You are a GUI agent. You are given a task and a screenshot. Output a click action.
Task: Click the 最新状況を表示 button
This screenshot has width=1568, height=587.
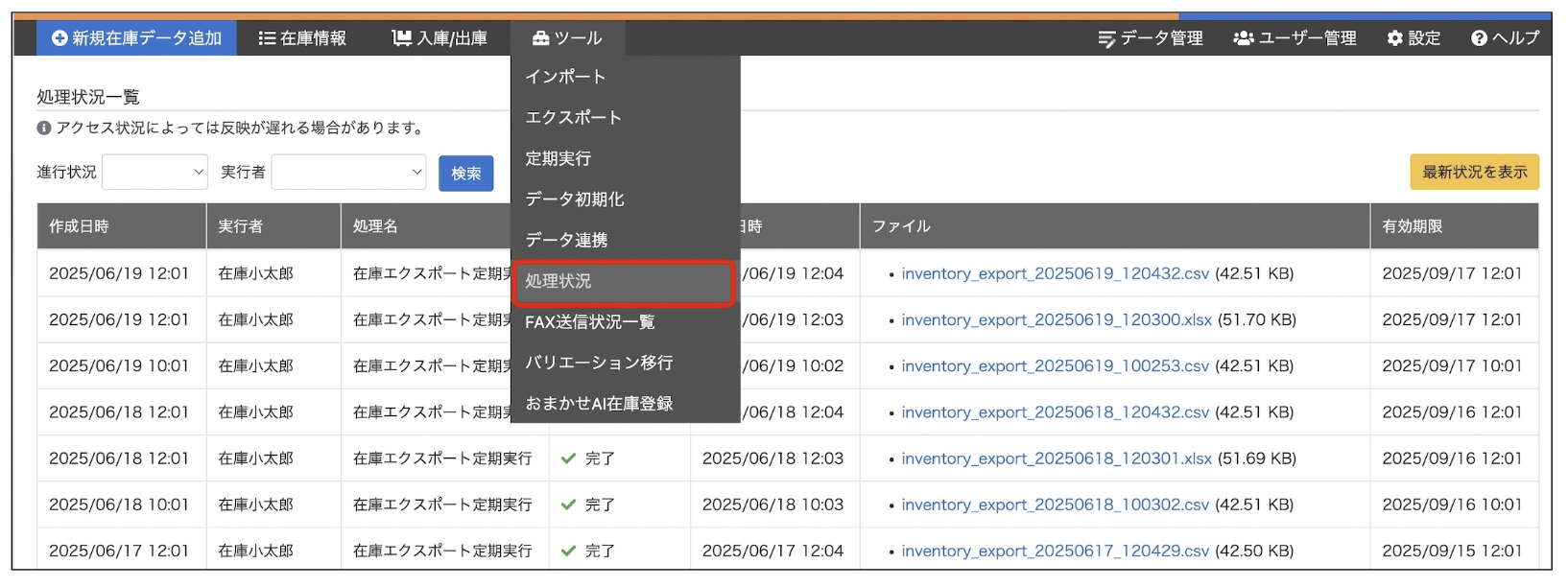[1474, 172]
